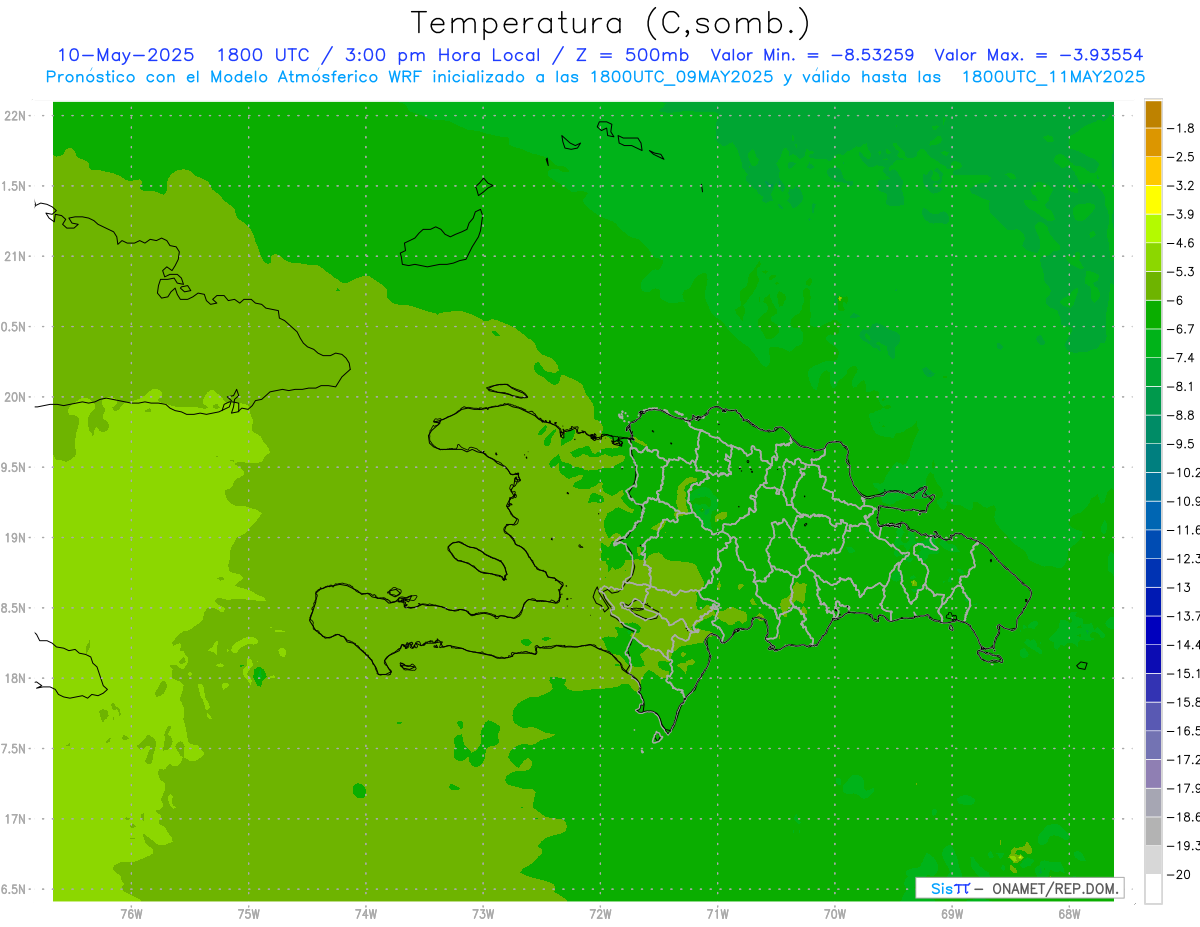The height and width of the screenshot is (927, 1200).
Task: Click the white swatch below -20
Action: point(1153,888)
